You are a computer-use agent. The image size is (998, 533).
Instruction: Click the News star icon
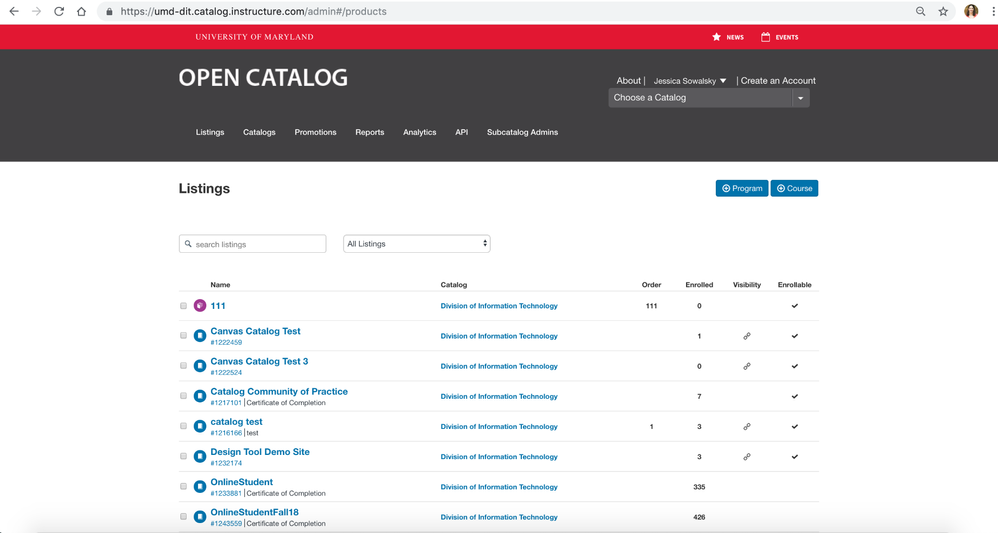point(716,37)
